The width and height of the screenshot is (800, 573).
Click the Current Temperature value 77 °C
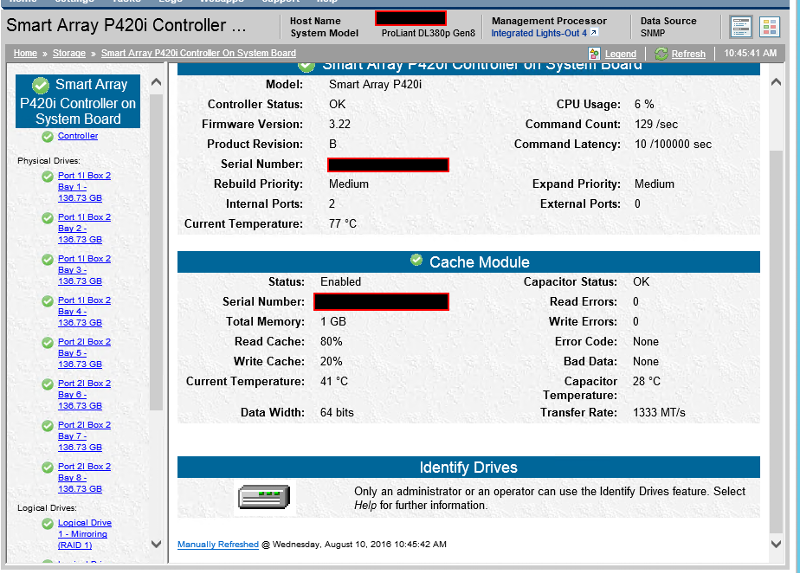(343, 224)
